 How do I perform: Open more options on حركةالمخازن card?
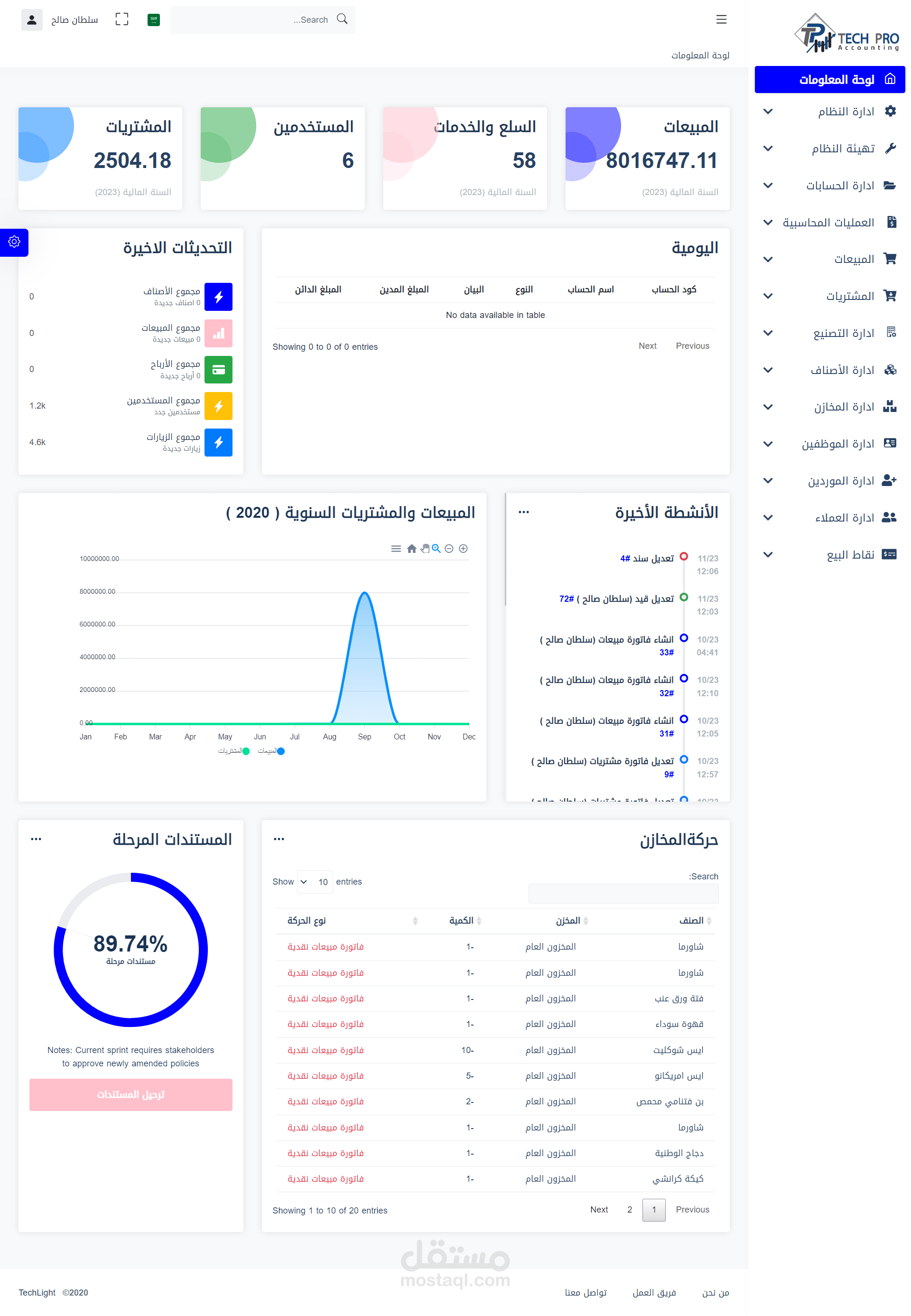click(x=279, y=839)
